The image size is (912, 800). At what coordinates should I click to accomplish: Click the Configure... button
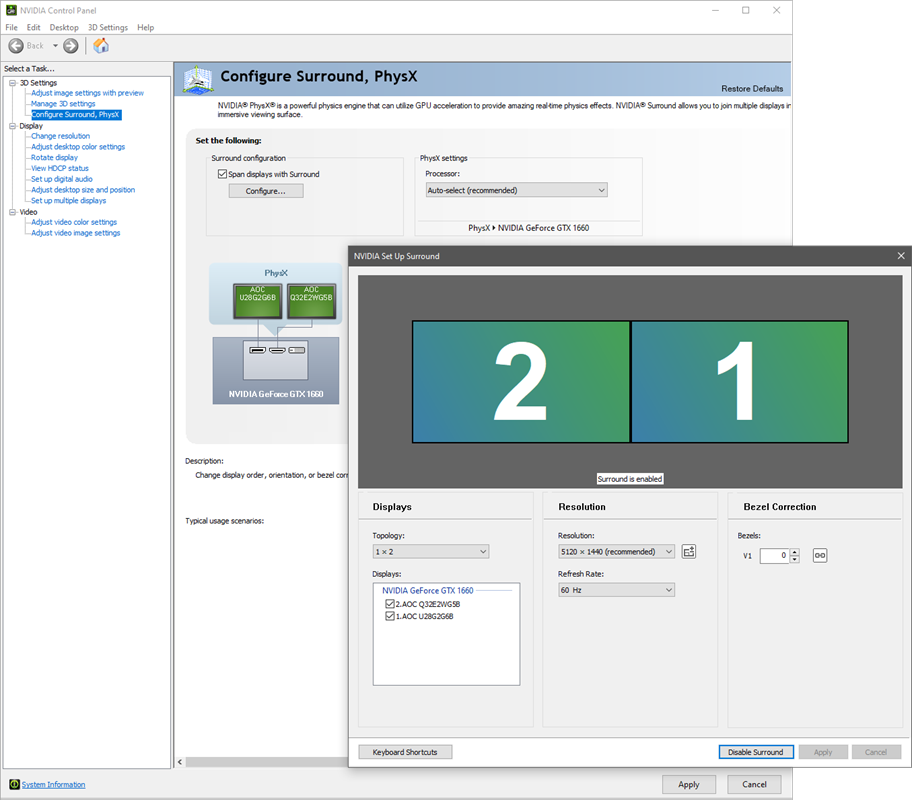point(266,191)
